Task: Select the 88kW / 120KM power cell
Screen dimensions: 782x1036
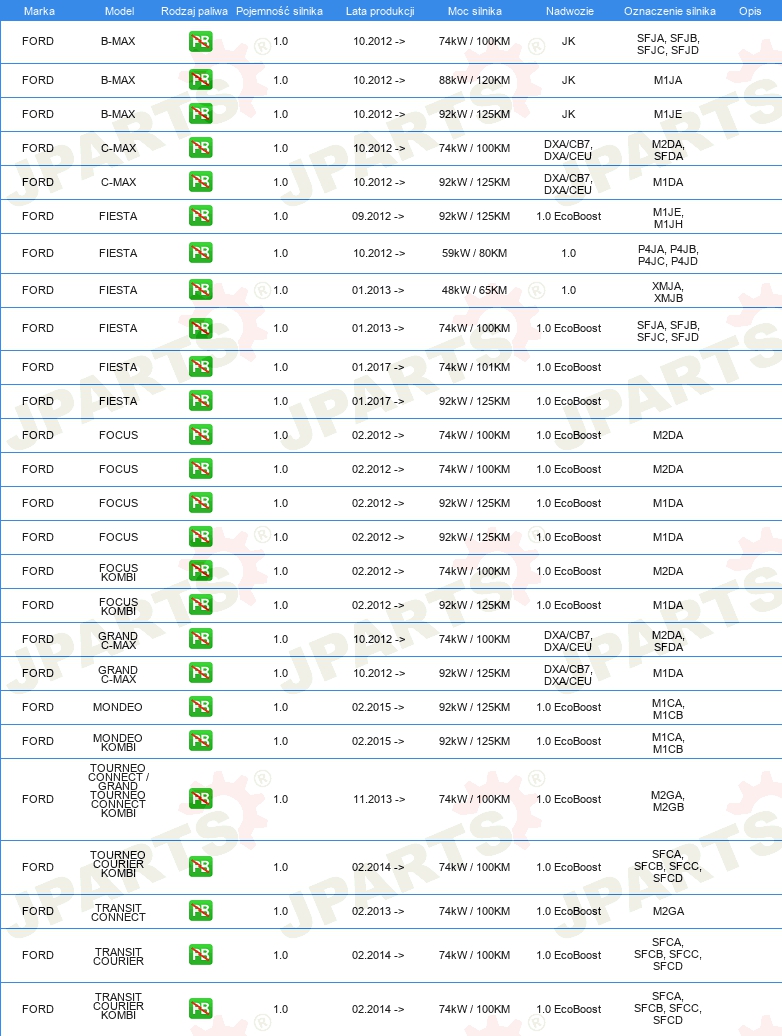Action: 474,81
